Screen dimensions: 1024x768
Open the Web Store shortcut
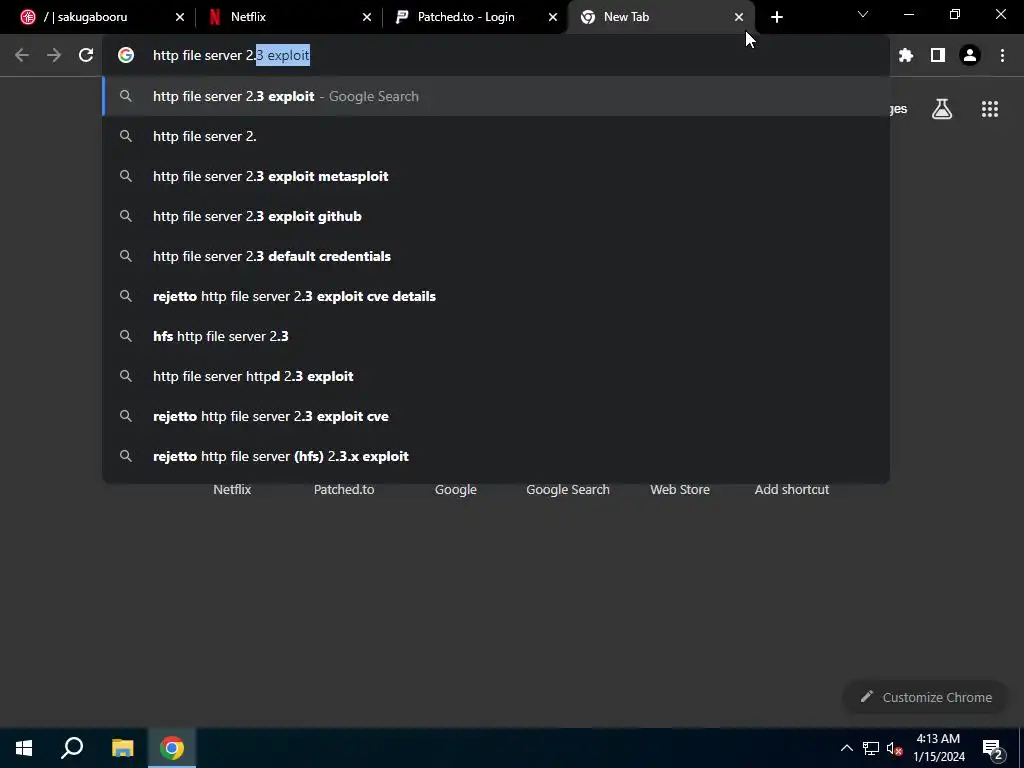680,490
